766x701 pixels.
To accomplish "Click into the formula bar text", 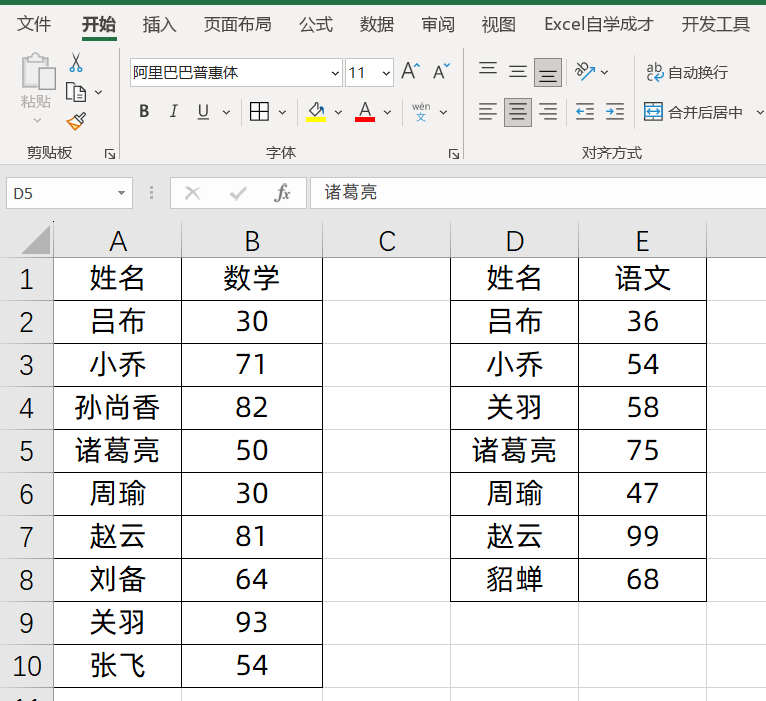I will point(537,193).
